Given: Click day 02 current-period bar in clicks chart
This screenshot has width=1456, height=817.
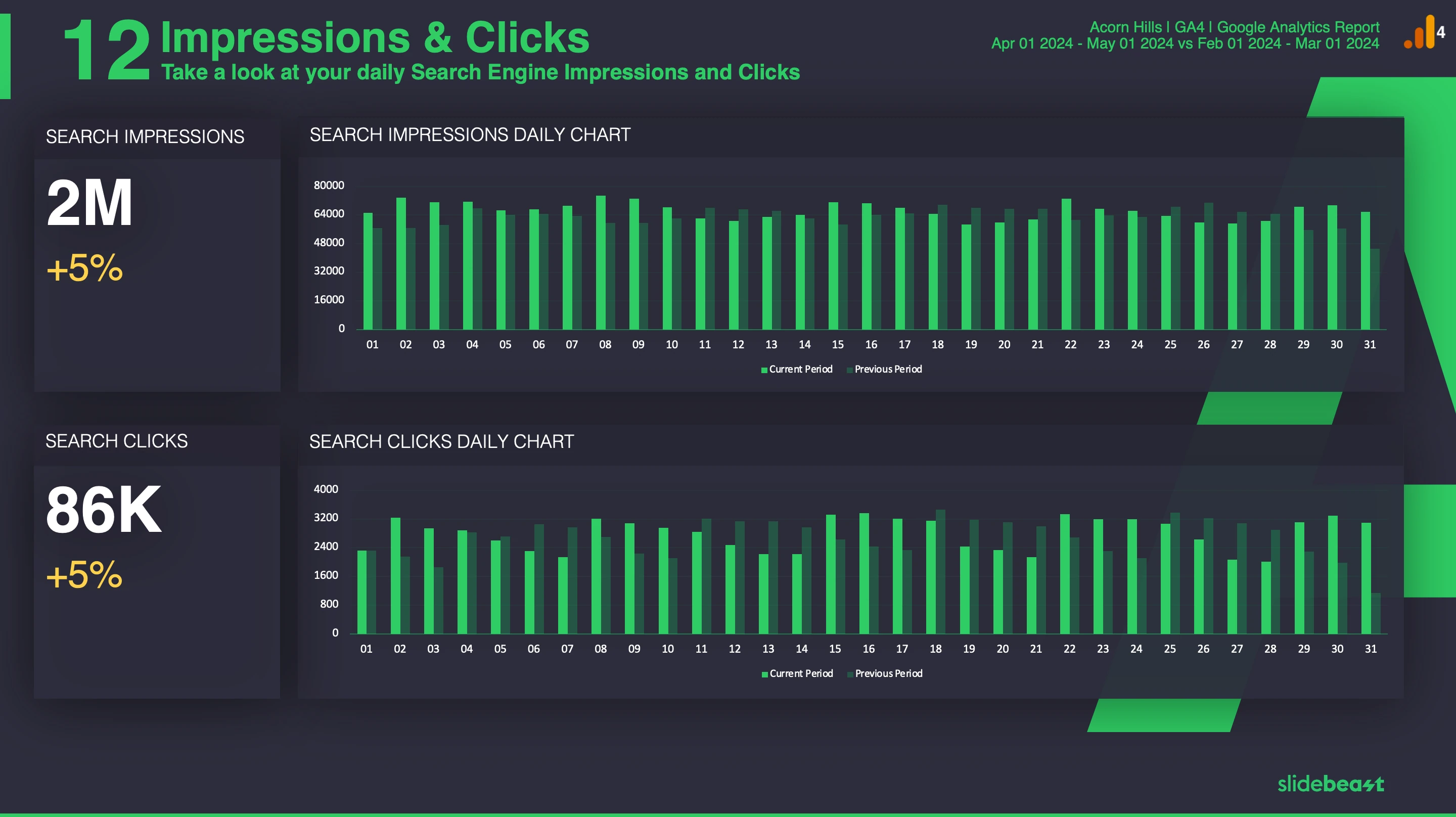Looking at the screenshot, I should (396, 575).
